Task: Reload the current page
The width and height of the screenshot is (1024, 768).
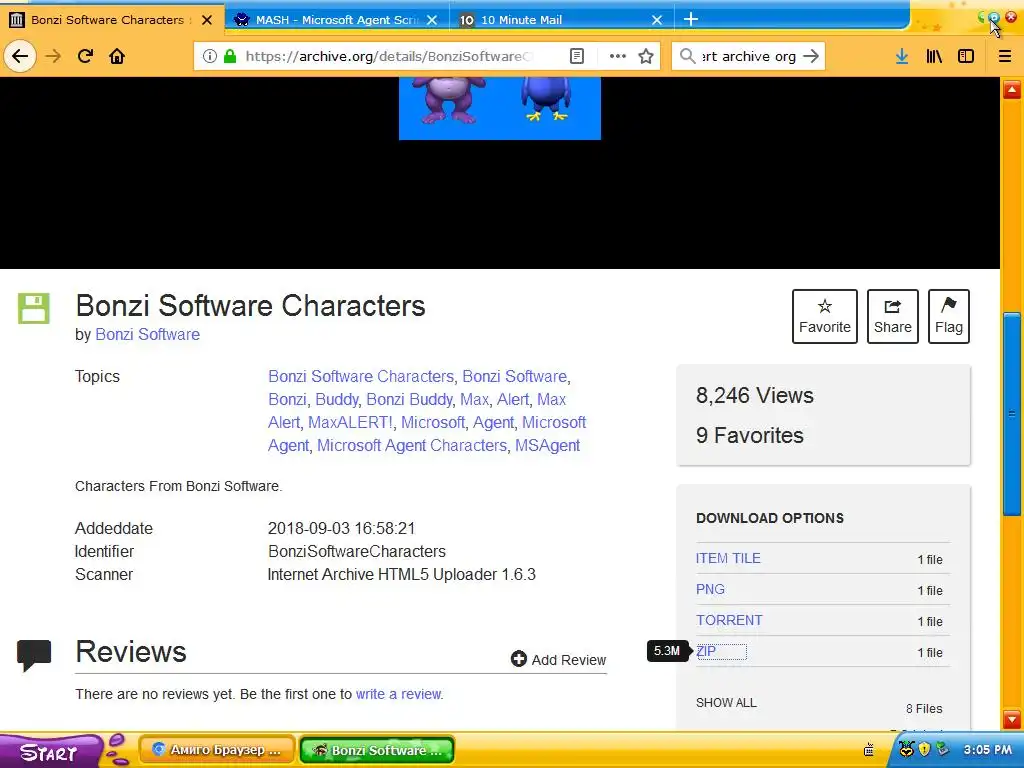Action: pos(86,56)
